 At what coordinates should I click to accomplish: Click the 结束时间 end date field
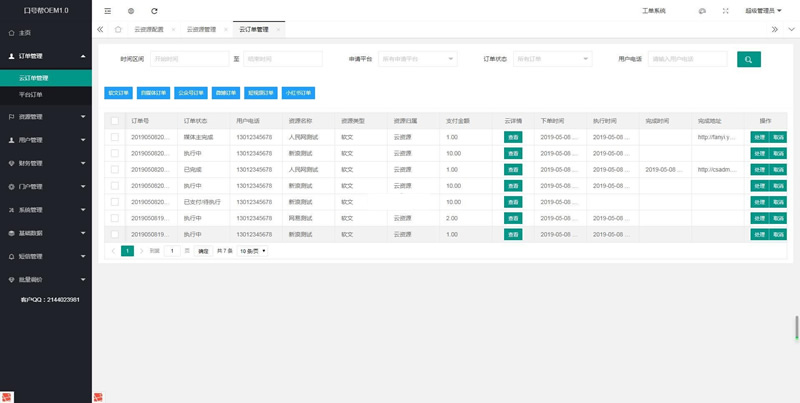click(x=283, y=59)
